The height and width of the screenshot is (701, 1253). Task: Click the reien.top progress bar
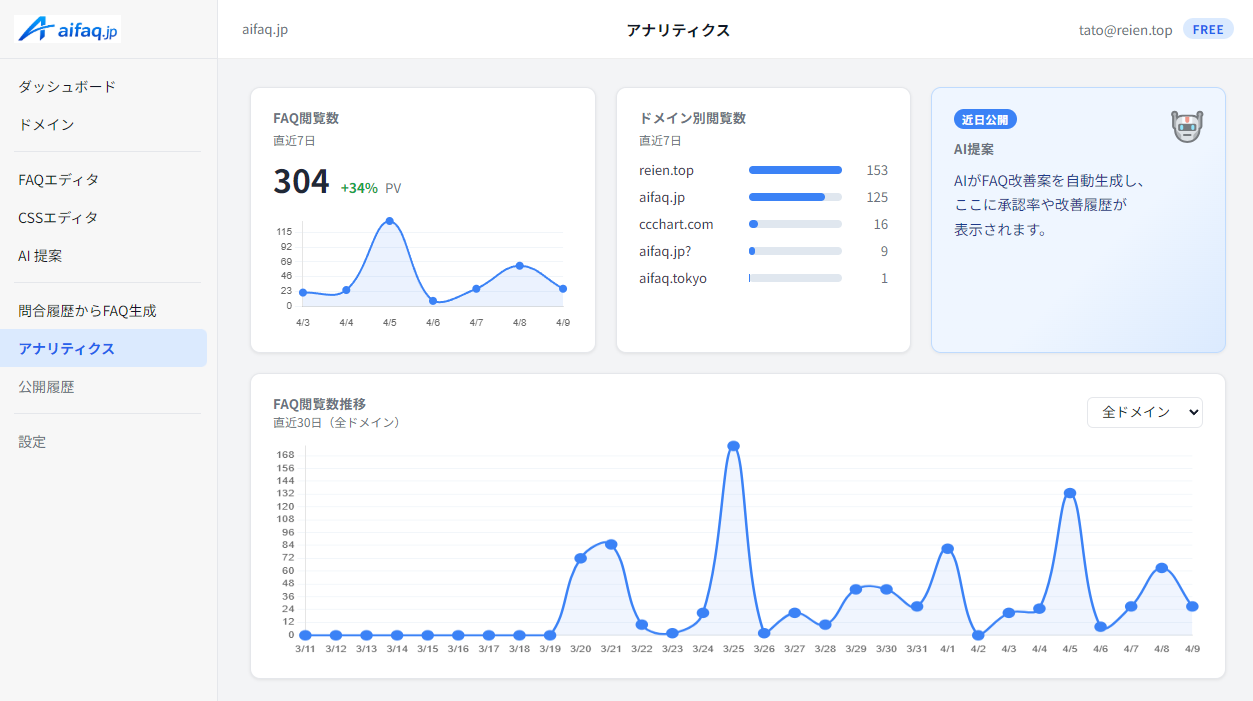click(795, 170)
